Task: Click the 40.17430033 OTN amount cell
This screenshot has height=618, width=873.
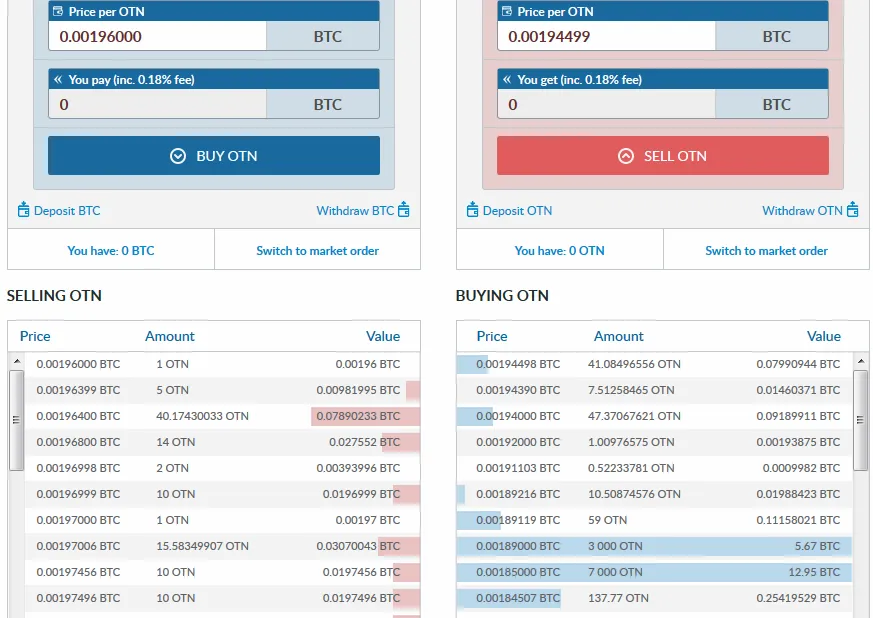Action: tap(202, 416)
